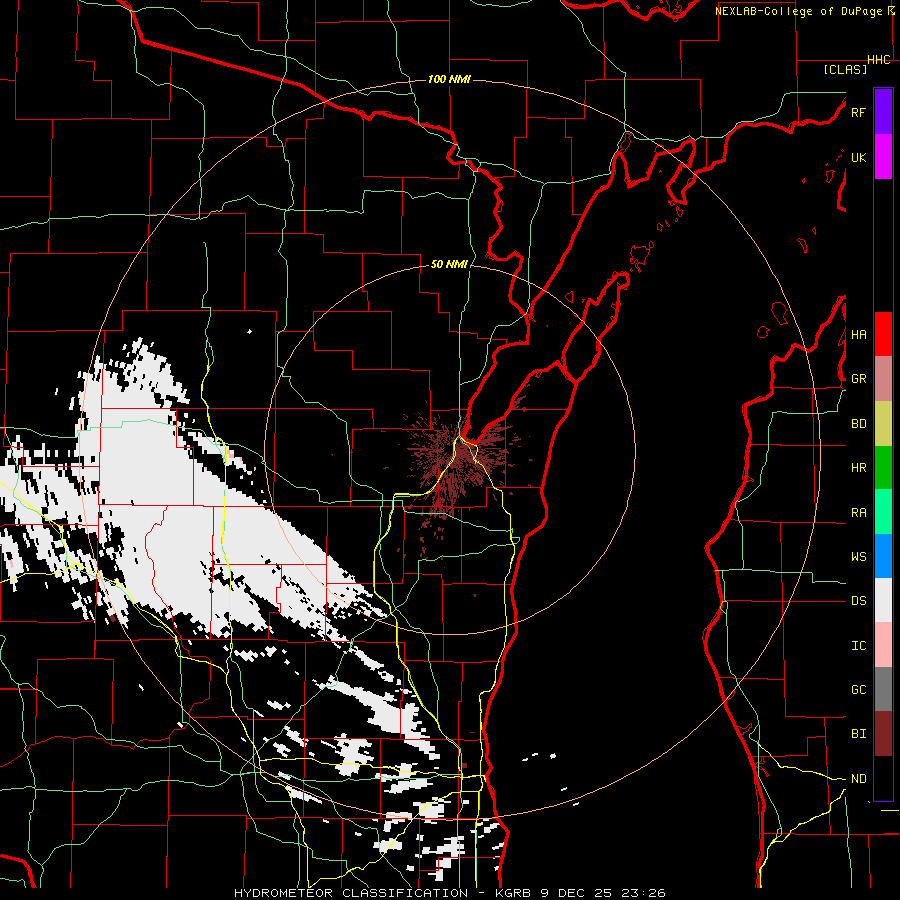Click the black ND legend swatch
900x900 pixels.
883,778
